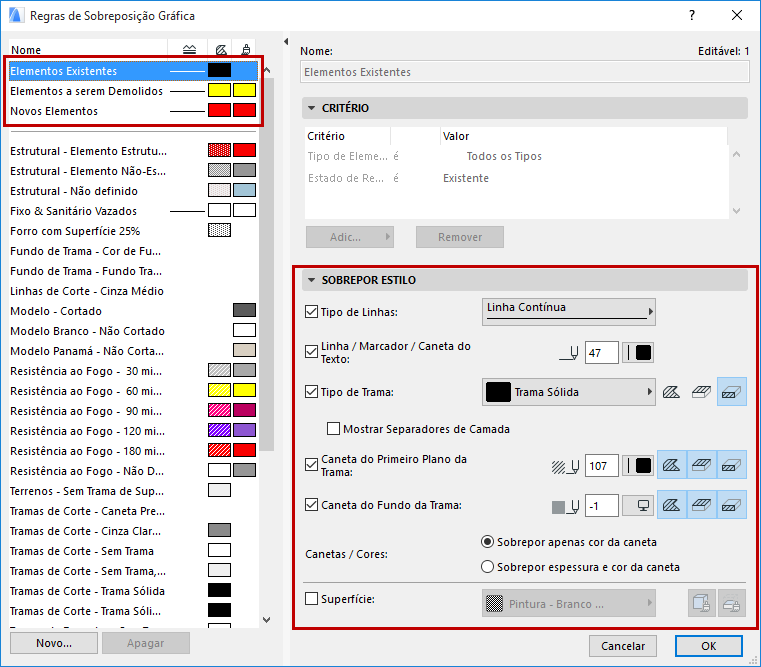Click window background pen button beside -1
This screenshot has width=761, height=667.
(x=638, y=506)
